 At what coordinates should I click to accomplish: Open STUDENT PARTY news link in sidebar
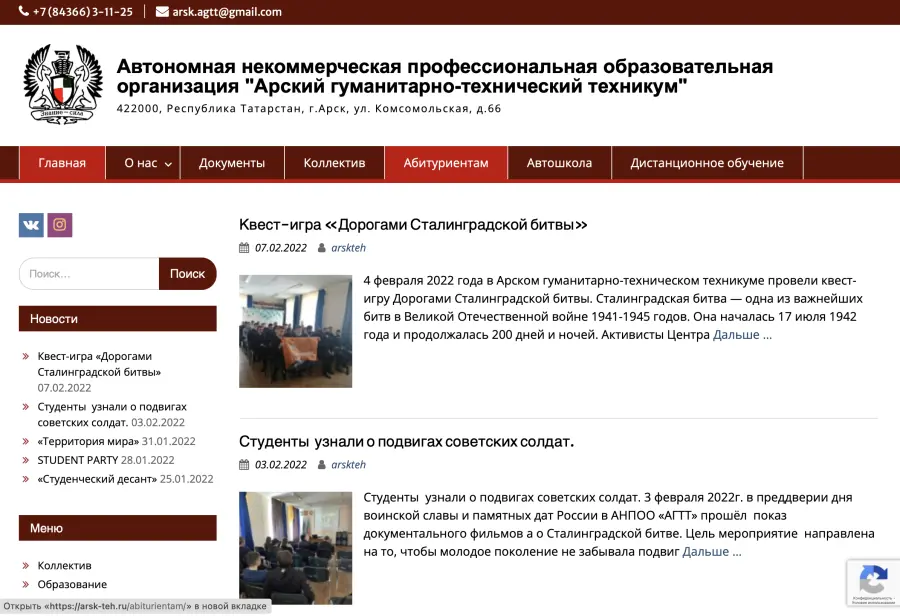[x=77, y=460]
